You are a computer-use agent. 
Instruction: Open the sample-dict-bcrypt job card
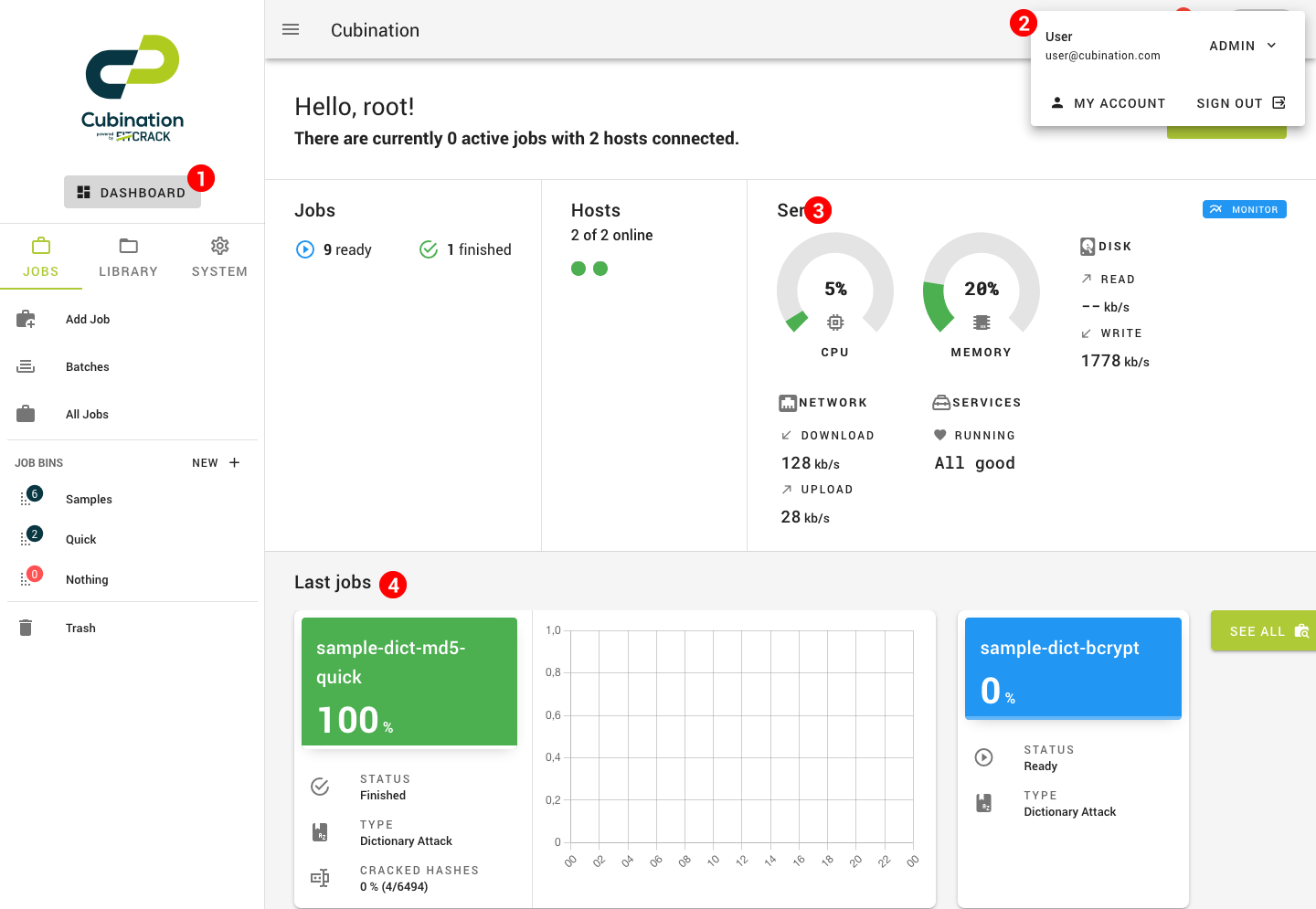click(1073, 667)
